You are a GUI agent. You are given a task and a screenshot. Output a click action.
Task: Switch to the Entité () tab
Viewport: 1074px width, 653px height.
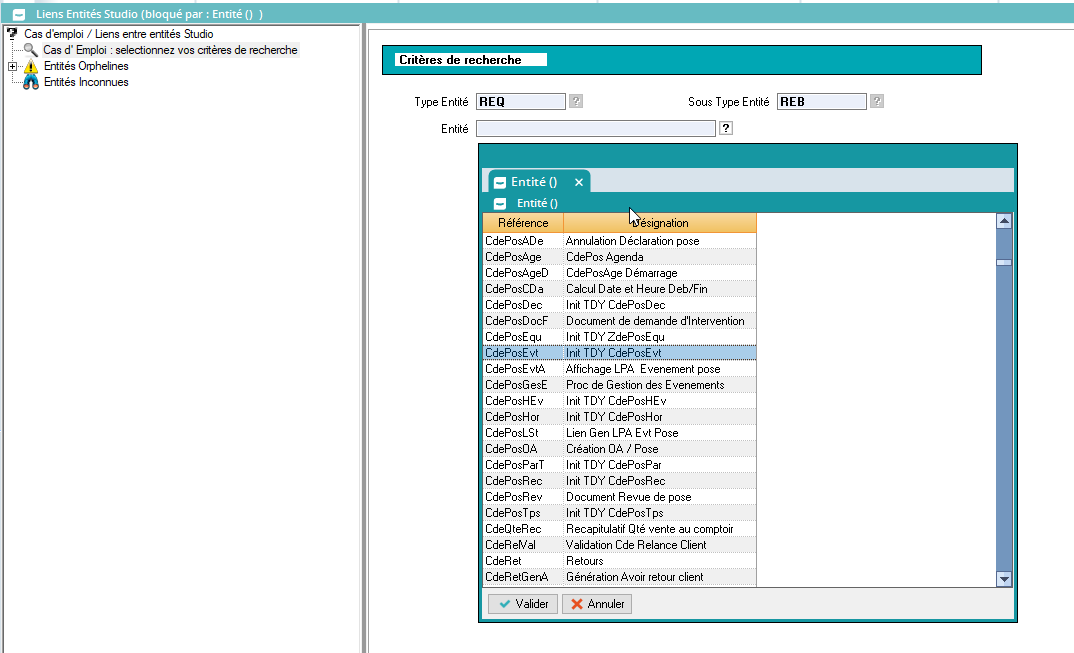pyautogui.click(x=533, y=182)
